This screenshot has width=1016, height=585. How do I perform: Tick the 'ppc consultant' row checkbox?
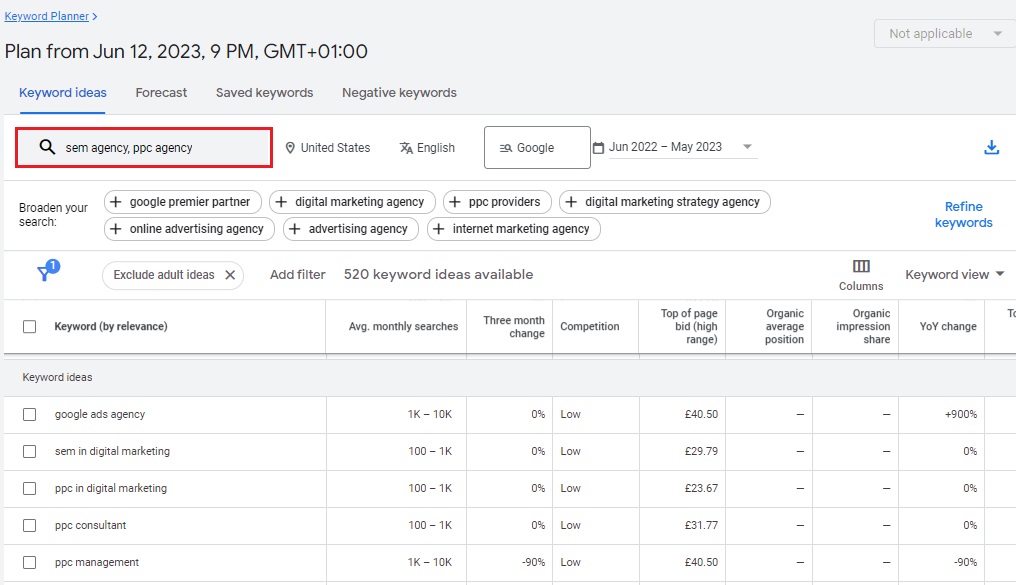(30, 526)
